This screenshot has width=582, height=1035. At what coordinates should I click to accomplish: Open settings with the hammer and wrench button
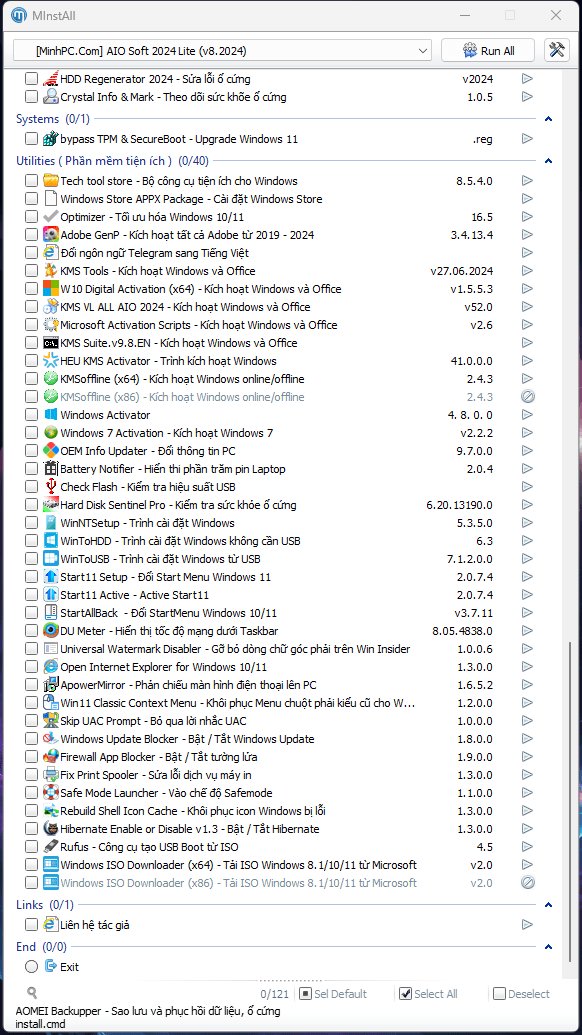click(557, 50)
